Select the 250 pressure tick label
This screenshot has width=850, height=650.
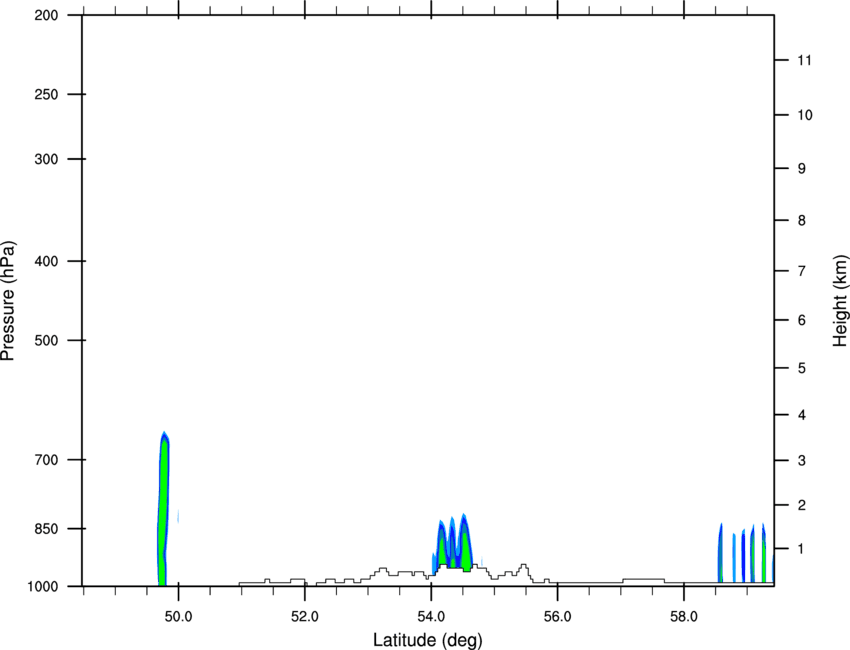(46, 94)
